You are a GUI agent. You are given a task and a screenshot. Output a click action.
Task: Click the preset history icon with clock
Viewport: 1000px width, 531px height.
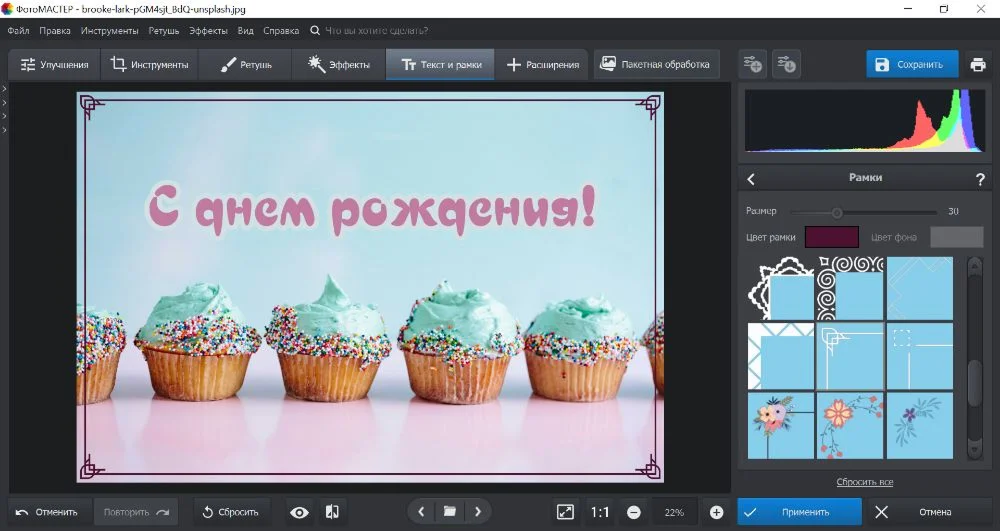pos(787,65)
